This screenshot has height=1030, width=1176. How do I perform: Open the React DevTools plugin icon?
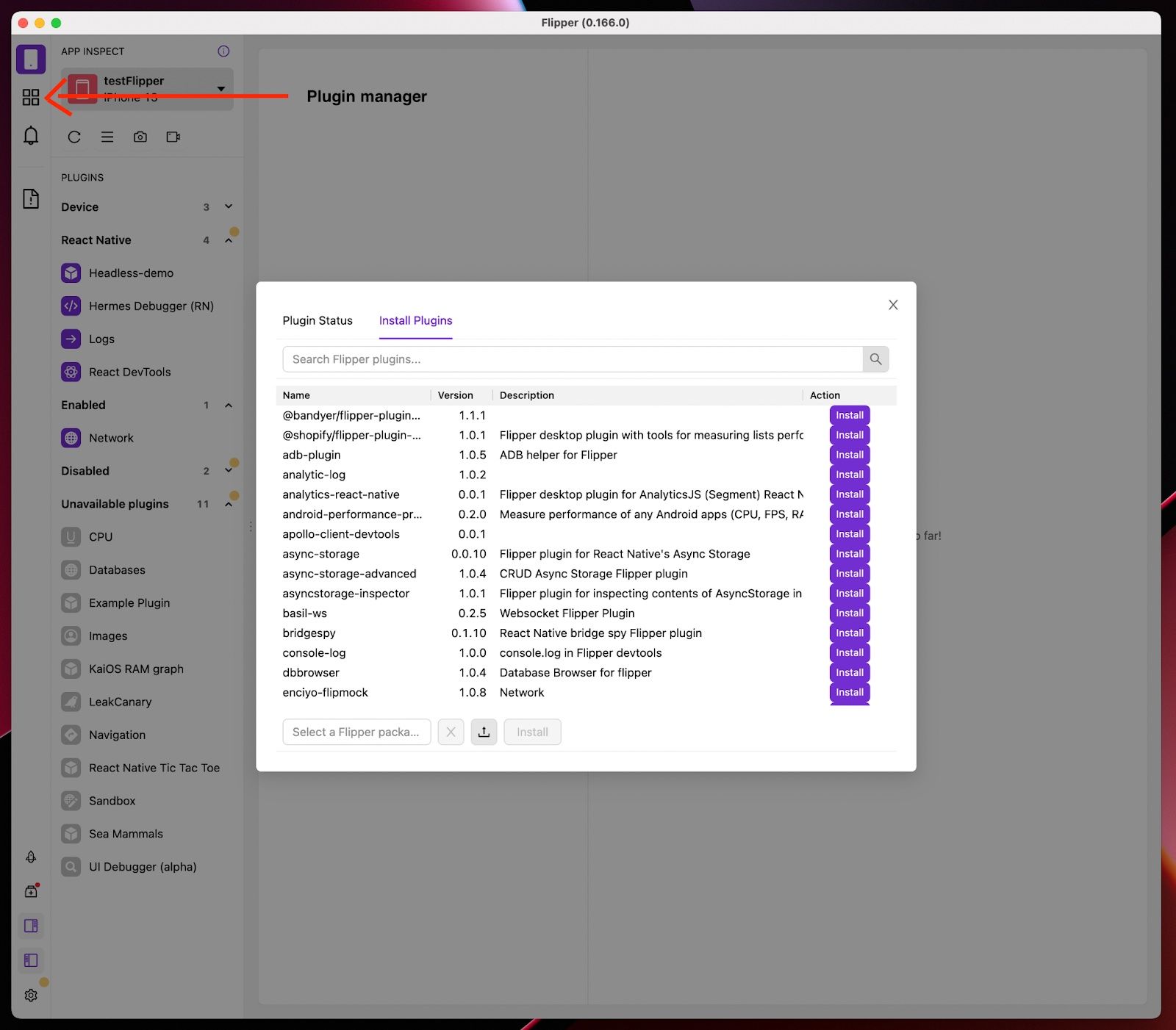(71, 372)
